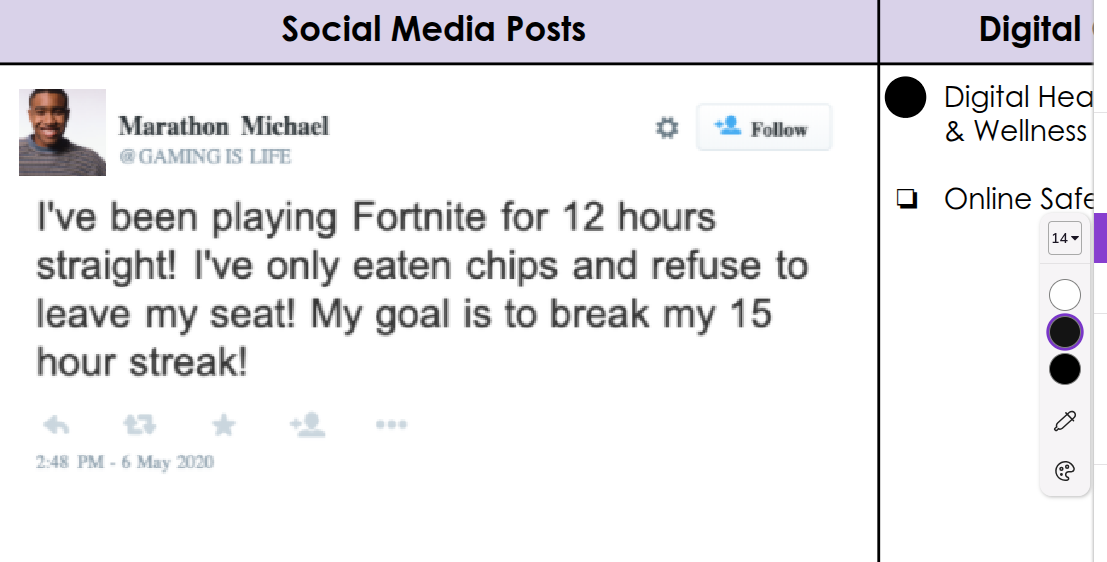Viewport: 1107px width, 562px height.
Task: Click the Follow button
Action: [x=764, y=128]
